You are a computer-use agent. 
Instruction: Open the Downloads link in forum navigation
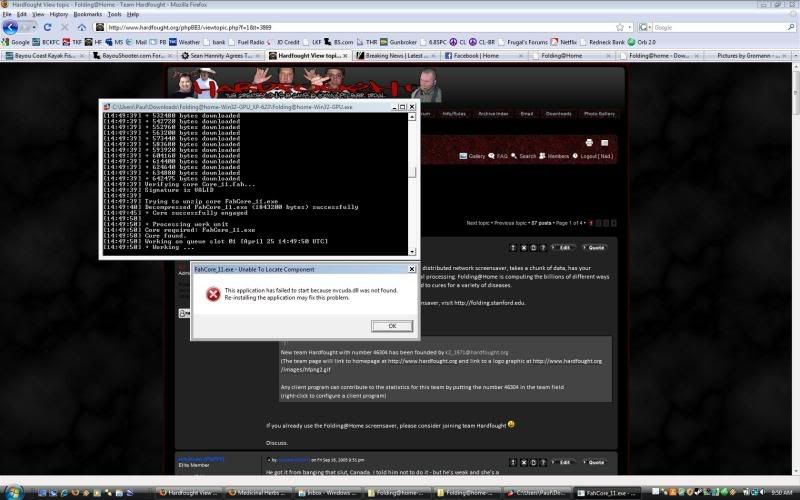559,114
